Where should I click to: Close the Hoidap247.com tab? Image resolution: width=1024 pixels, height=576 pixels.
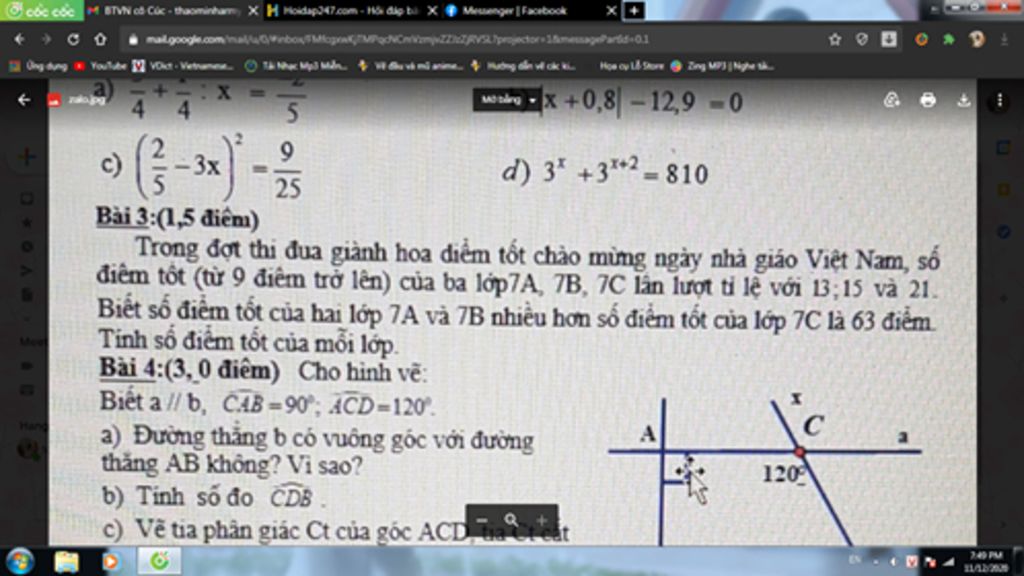pos(432,10)
